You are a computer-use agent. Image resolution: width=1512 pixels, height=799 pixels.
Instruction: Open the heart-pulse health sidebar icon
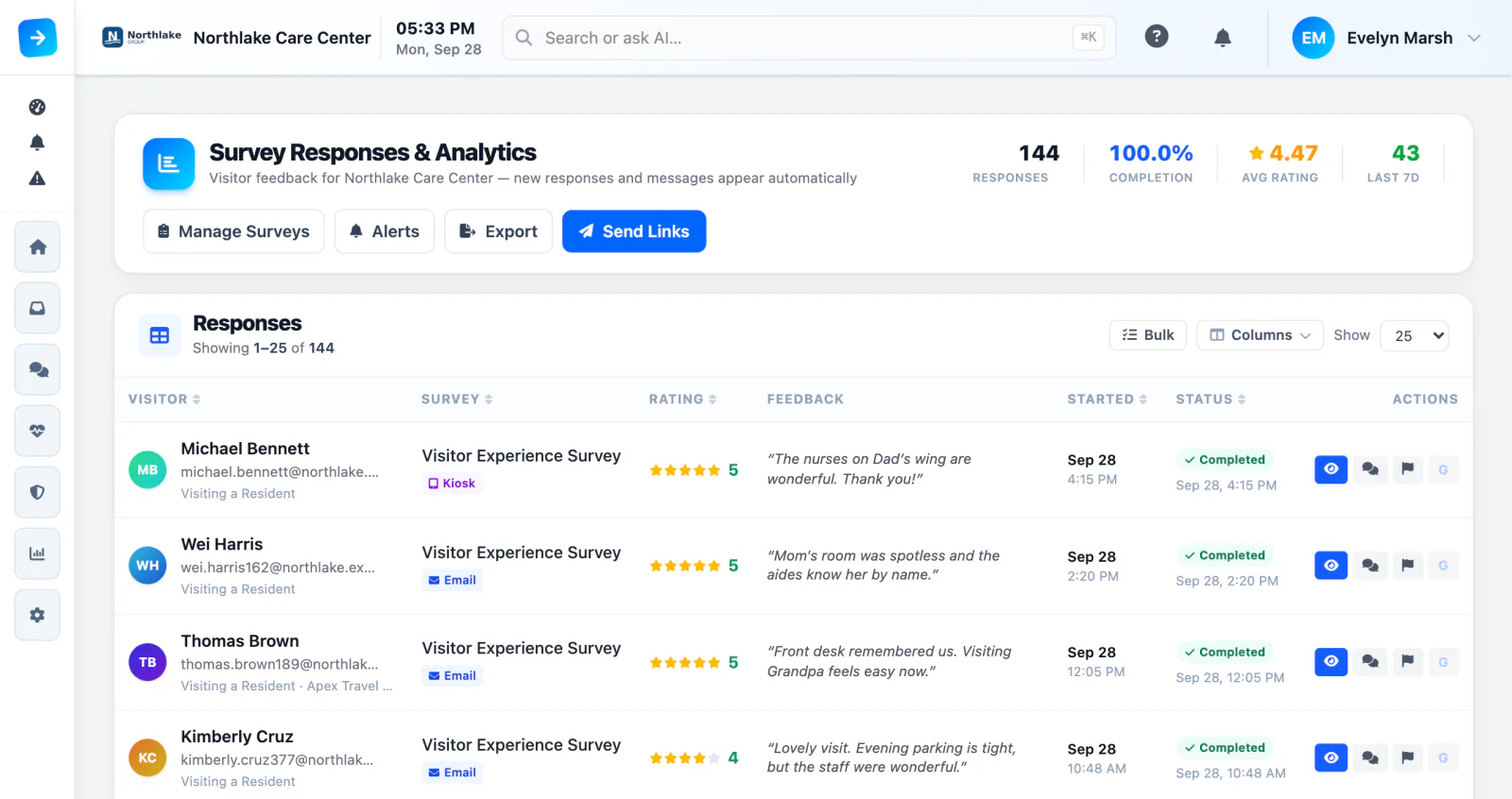click(37, 431)
